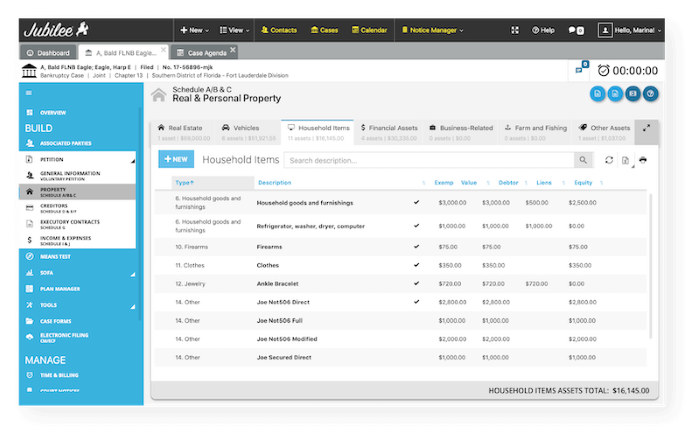Click the dark blue round video button

click(633, 94)
